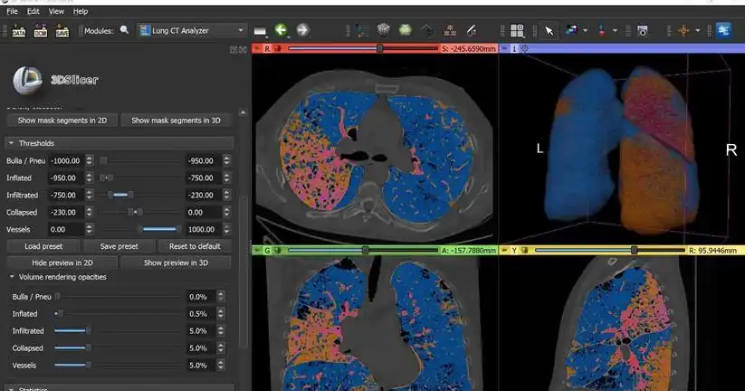Go forward to next module arrow

(x=302, y=31)
